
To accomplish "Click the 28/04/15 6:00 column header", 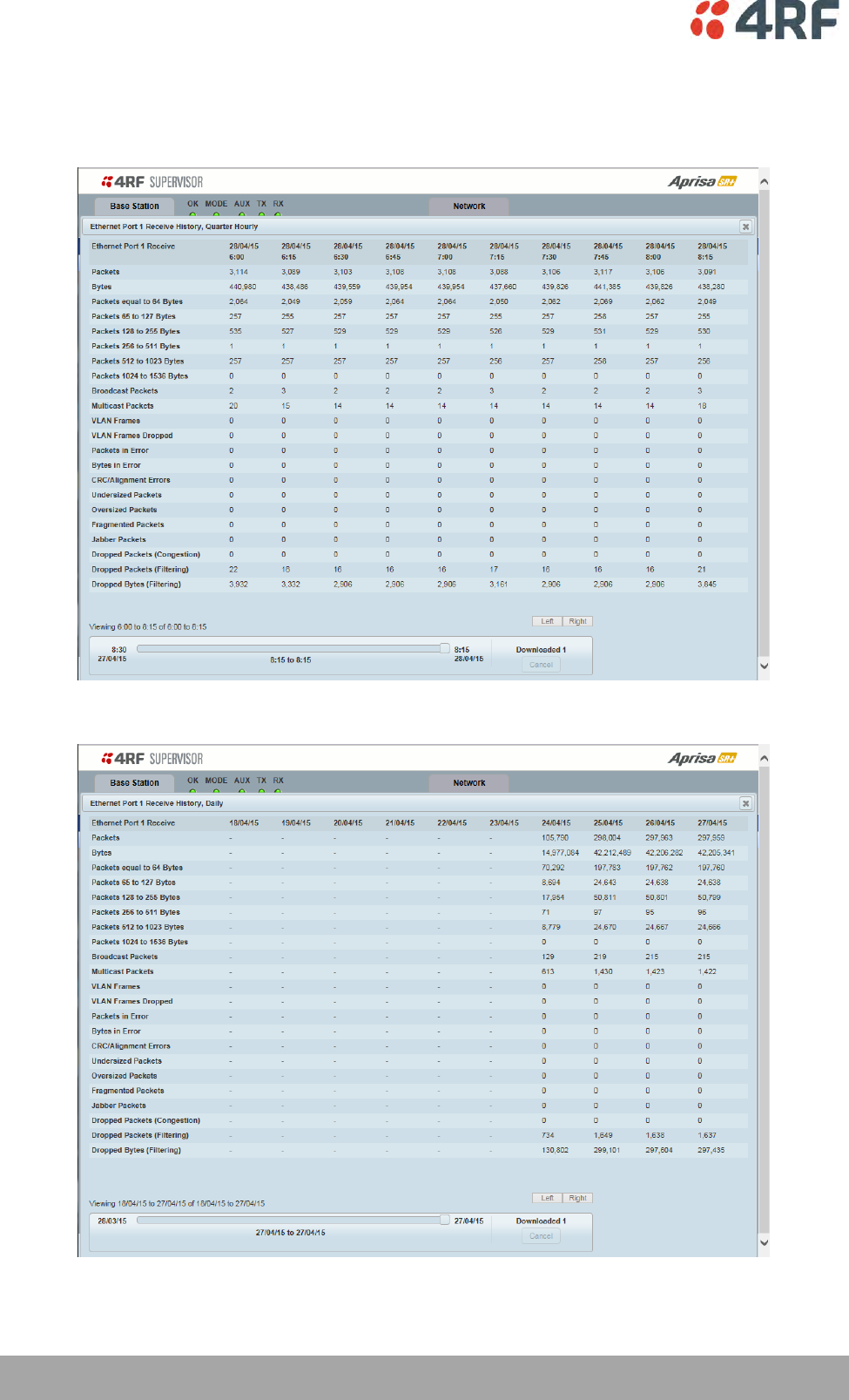I will pos(244,252).
